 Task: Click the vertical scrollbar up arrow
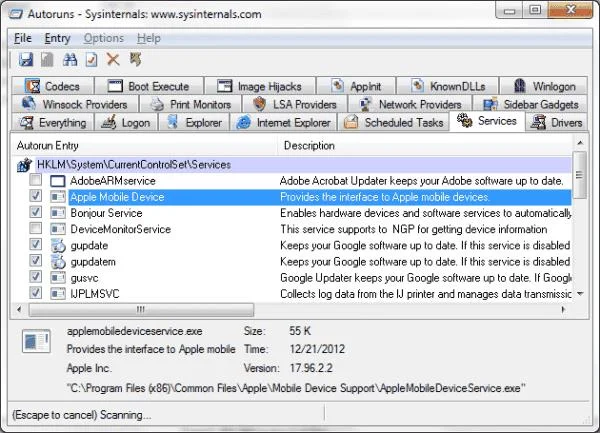(580, 143)
